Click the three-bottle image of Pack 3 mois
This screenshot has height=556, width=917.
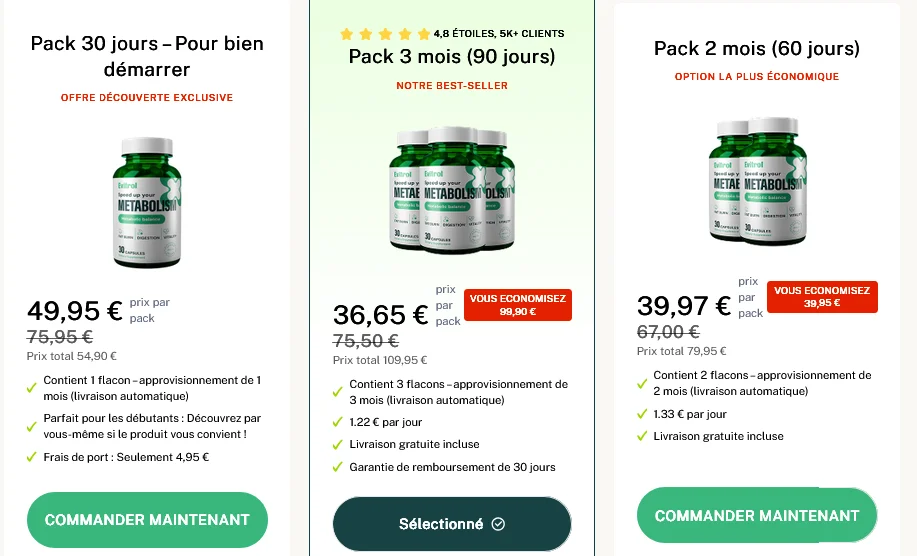(x=452, y=190)
